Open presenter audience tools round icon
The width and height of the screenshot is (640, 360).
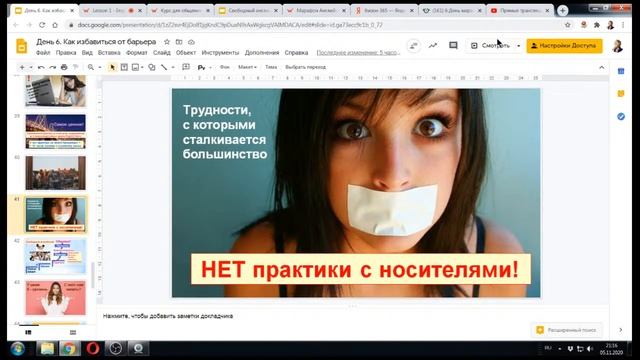point(413,46)
